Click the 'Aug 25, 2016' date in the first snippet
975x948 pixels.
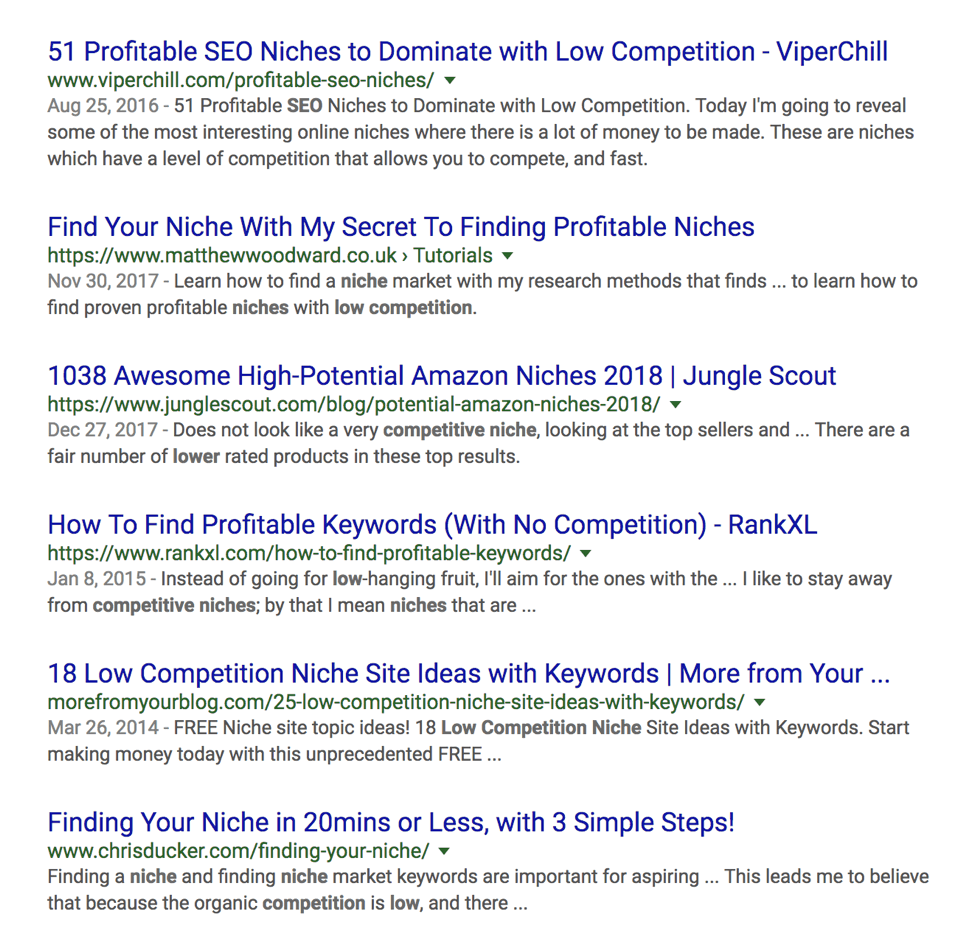pyautogui.click(x=102, y=105)
